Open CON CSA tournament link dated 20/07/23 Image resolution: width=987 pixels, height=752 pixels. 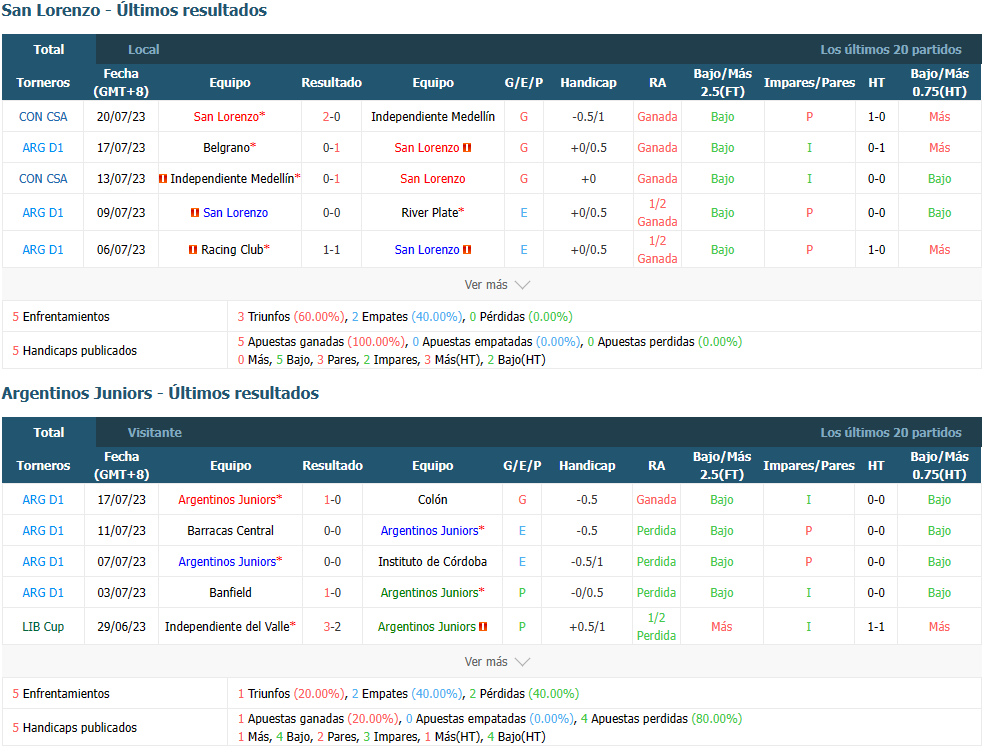[43, 116]
